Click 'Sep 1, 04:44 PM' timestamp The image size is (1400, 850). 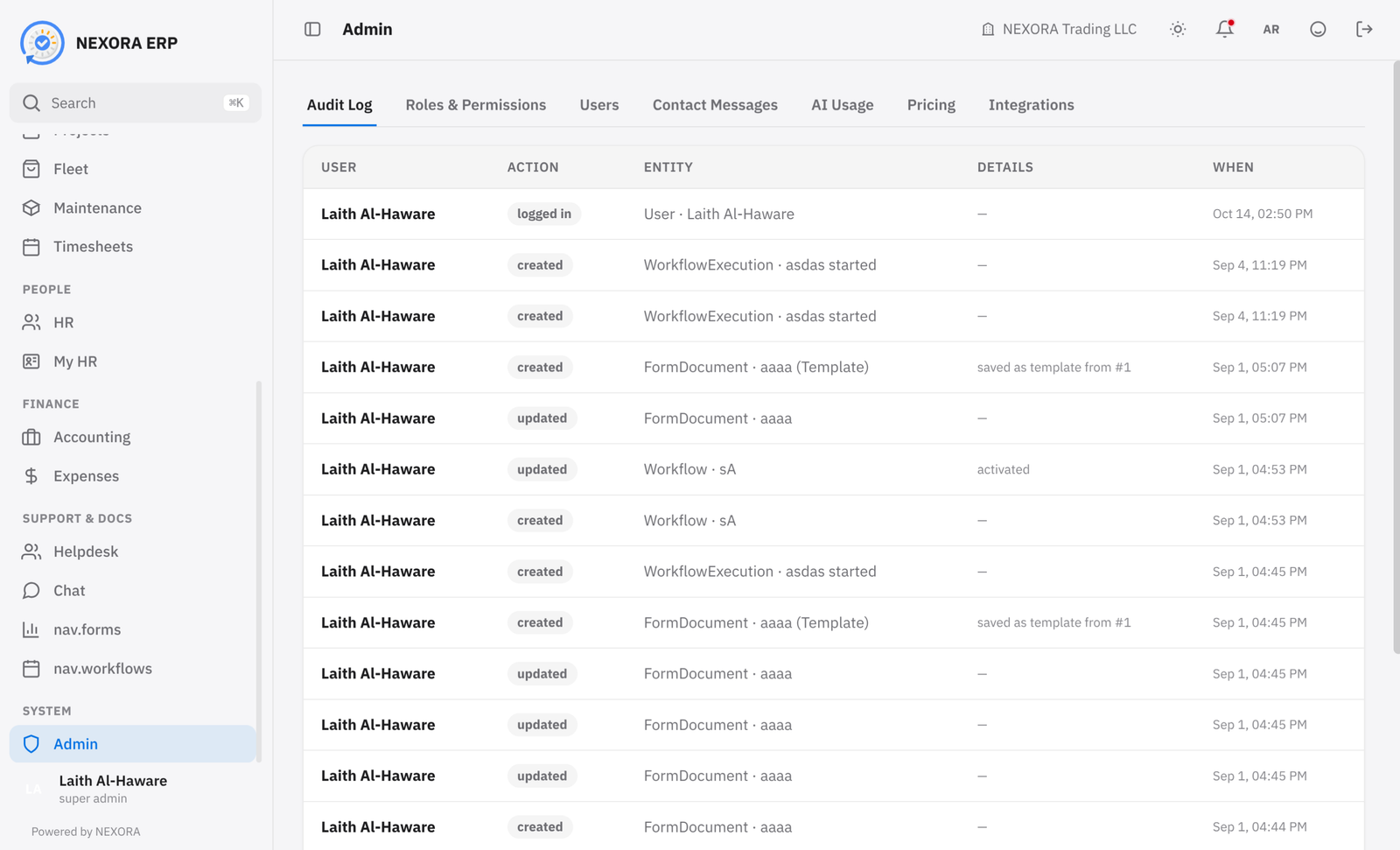pos(1260,827)
